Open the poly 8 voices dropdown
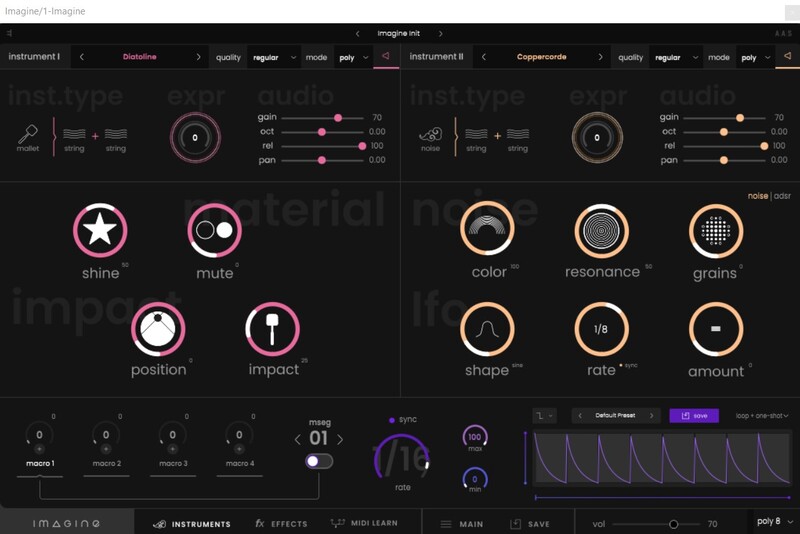Image resolution: width=800 pixels, height=534 pixels. click(774, 521)
